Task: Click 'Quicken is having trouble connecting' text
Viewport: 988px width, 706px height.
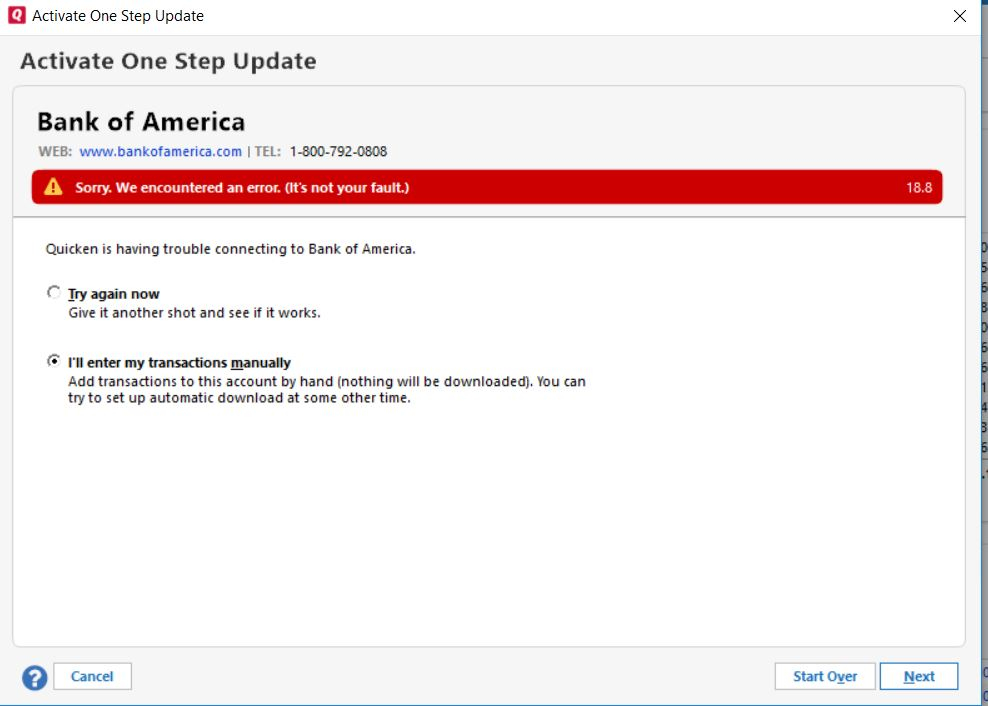Action: coord(231,249)
